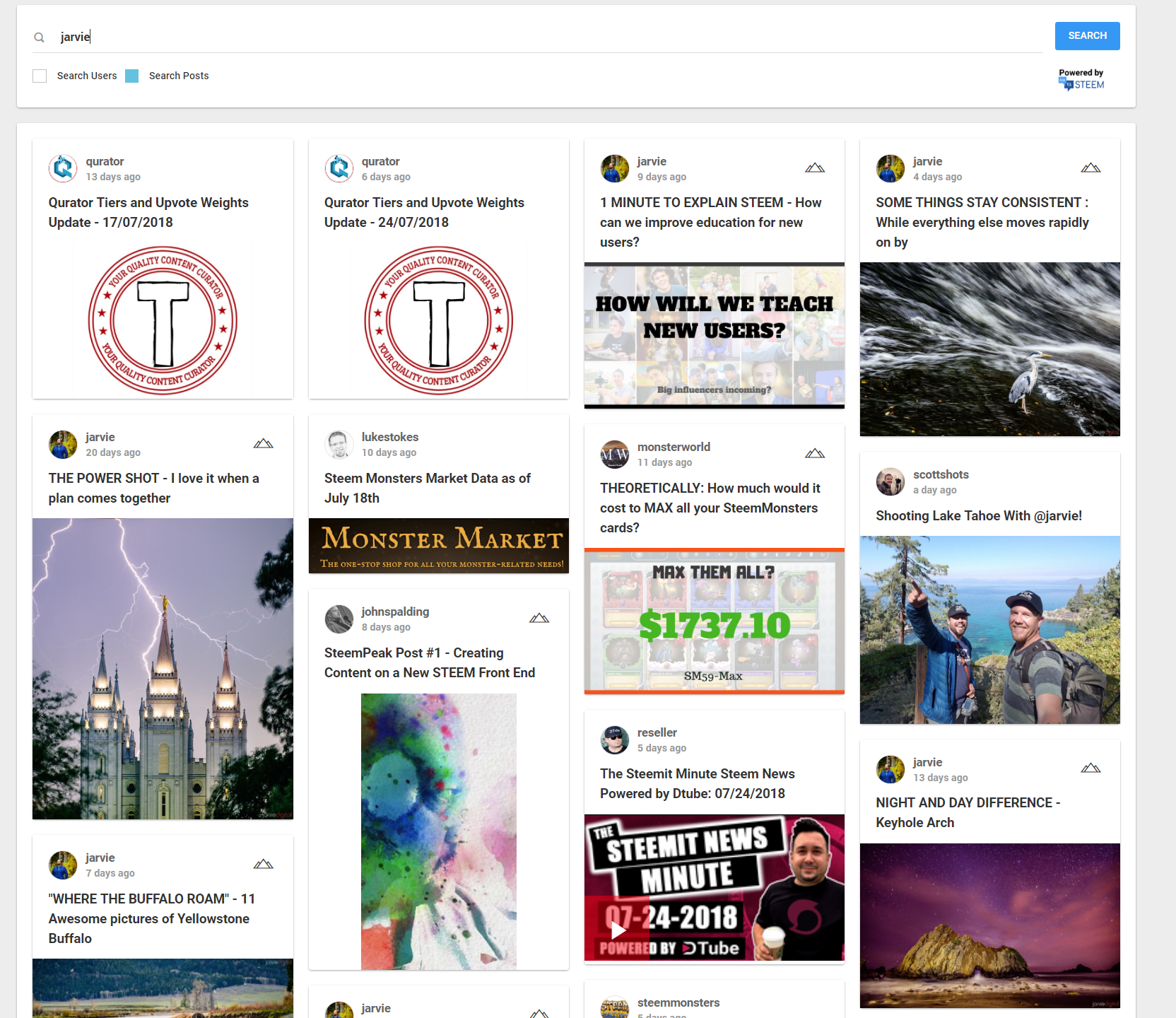Open the HOW WILL WE TEACH NEW USERS image
1176x1018 pixels.
click(x=714, y=336)
